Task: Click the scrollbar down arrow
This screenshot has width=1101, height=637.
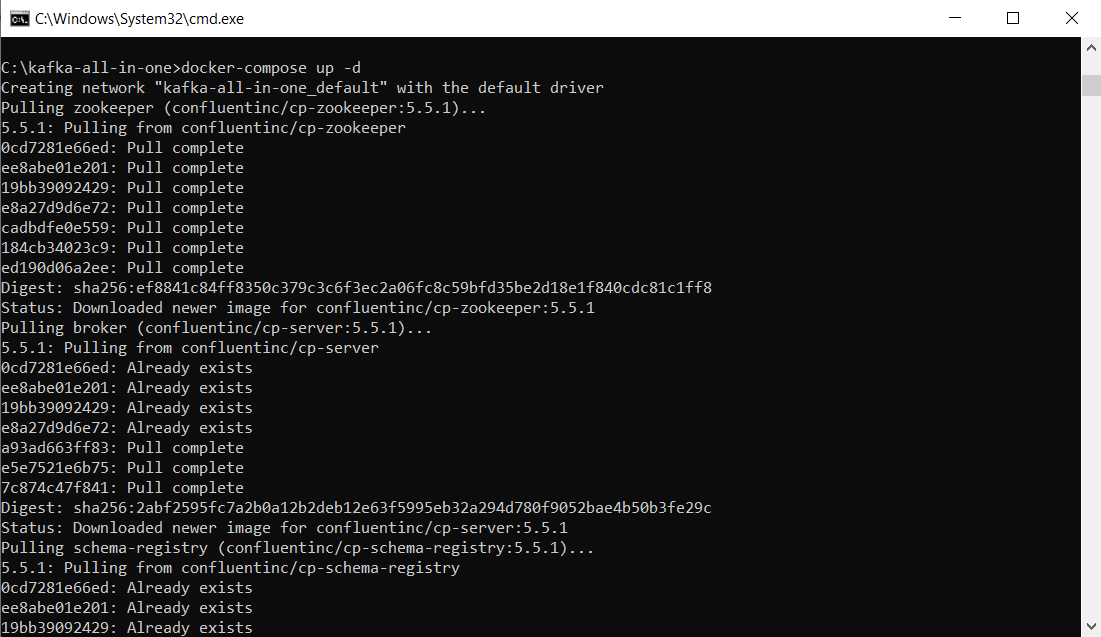Action: pyautogui.click(x=1090, y=626)
